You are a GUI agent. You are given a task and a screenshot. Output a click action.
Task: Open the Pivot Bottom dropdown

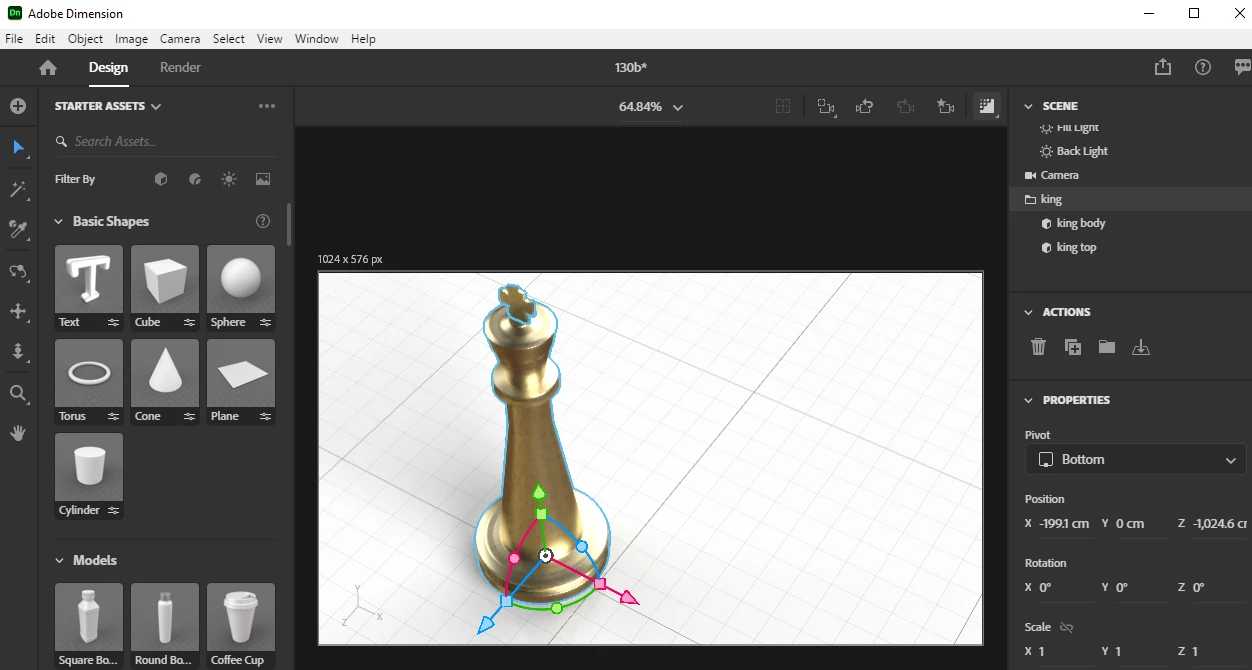click(x=1136, y=460)
